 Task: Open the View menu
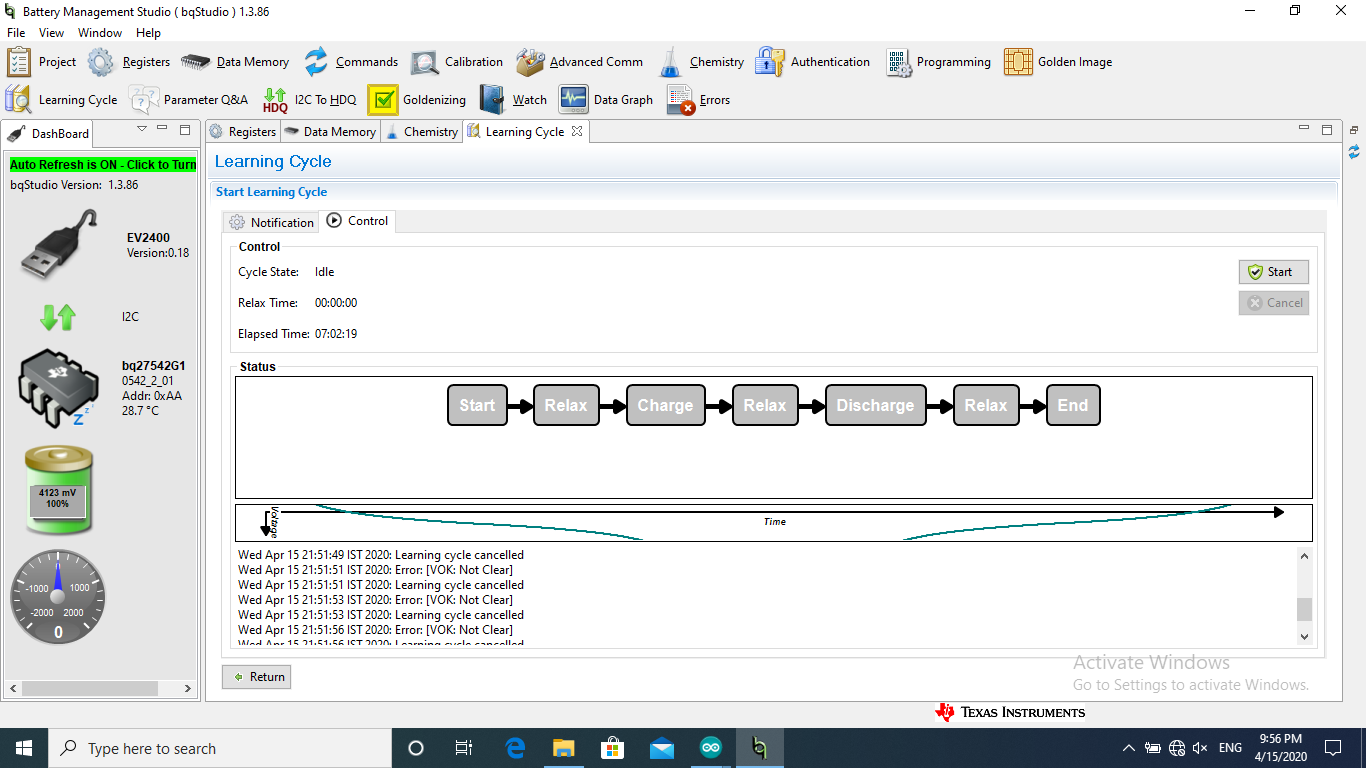tap(51, 33)
